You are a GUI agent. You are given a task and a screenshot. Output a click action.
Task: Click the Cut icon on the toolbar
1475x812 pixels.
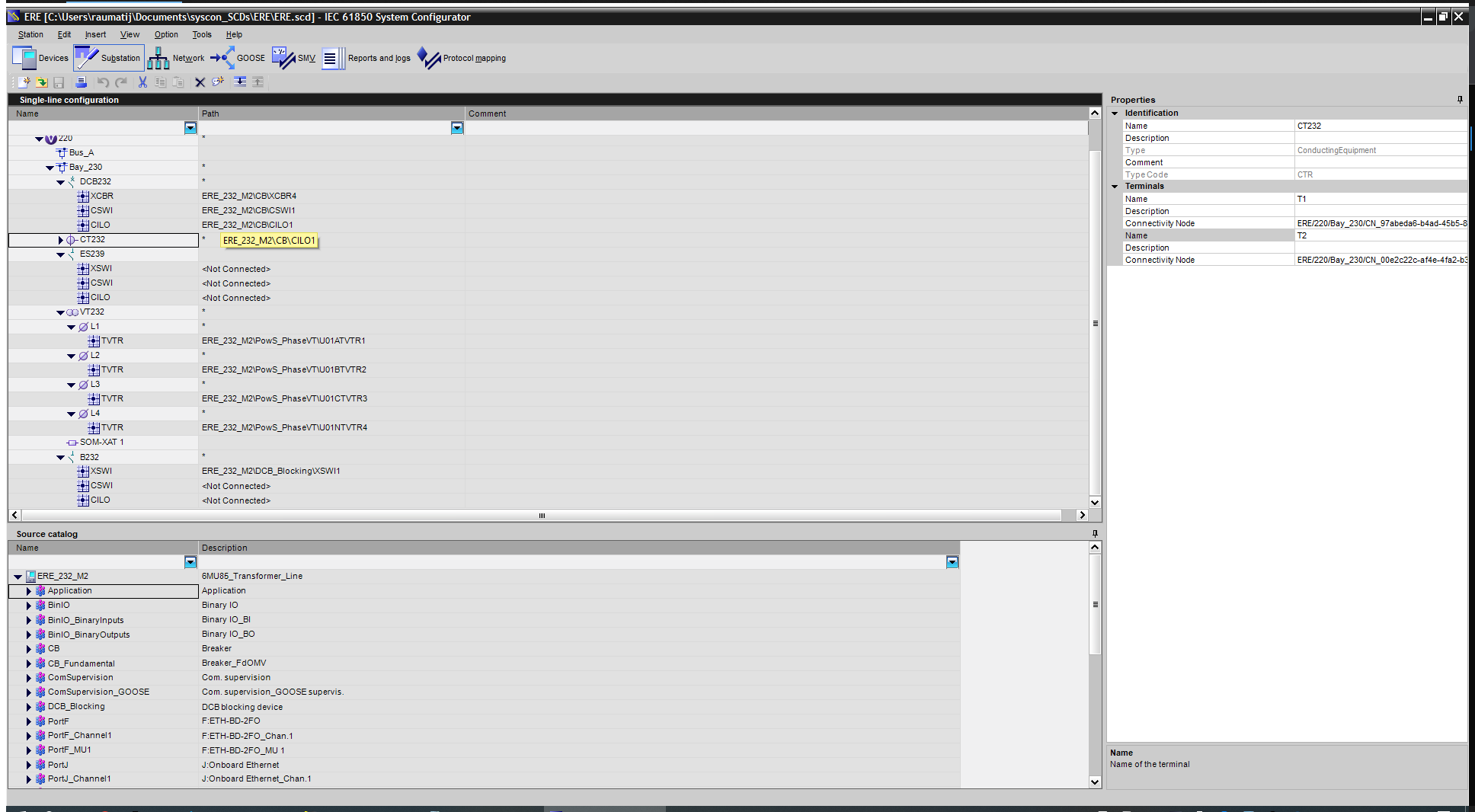pyautogui.click(x=142, y=82)
